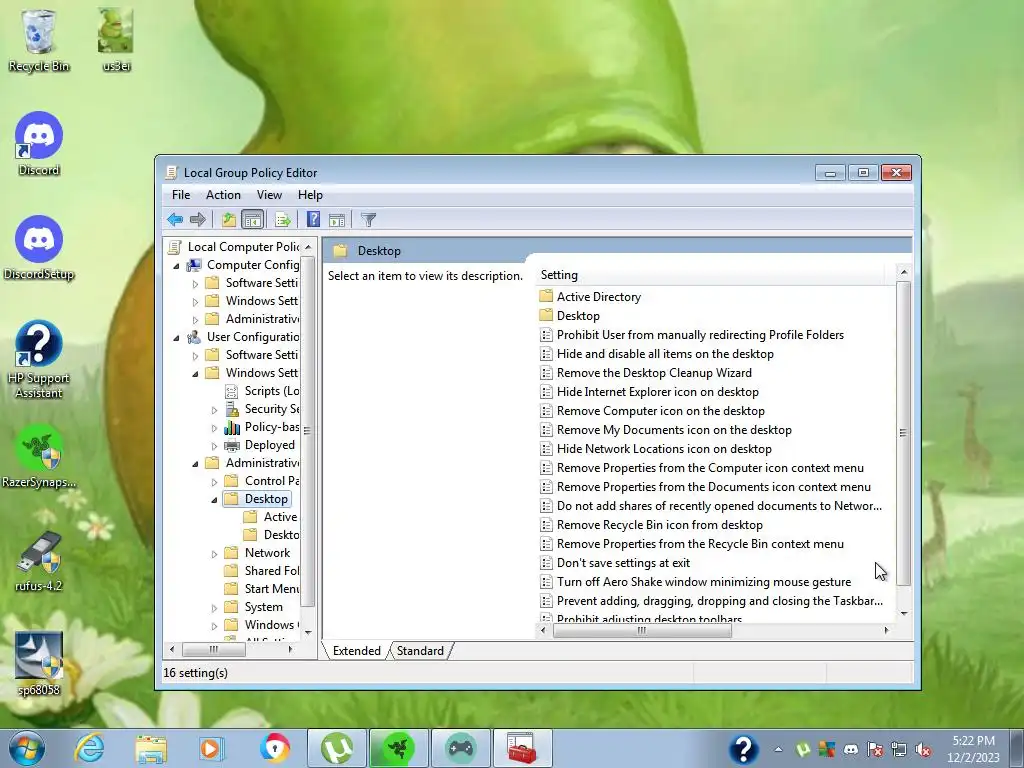1024x768 pixels.
Task: Toggle Show/Hide Console Tree icon
Action: click(x=252, y=220)
